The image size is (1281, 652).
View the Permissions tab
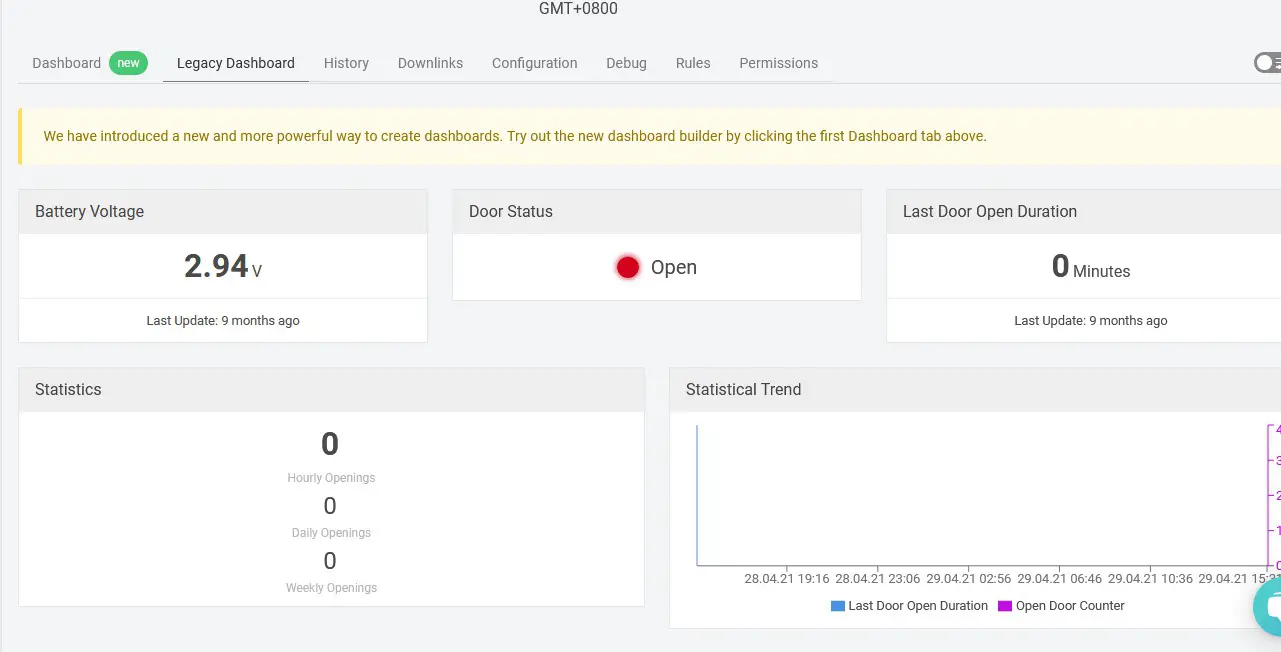click(778, 63)
